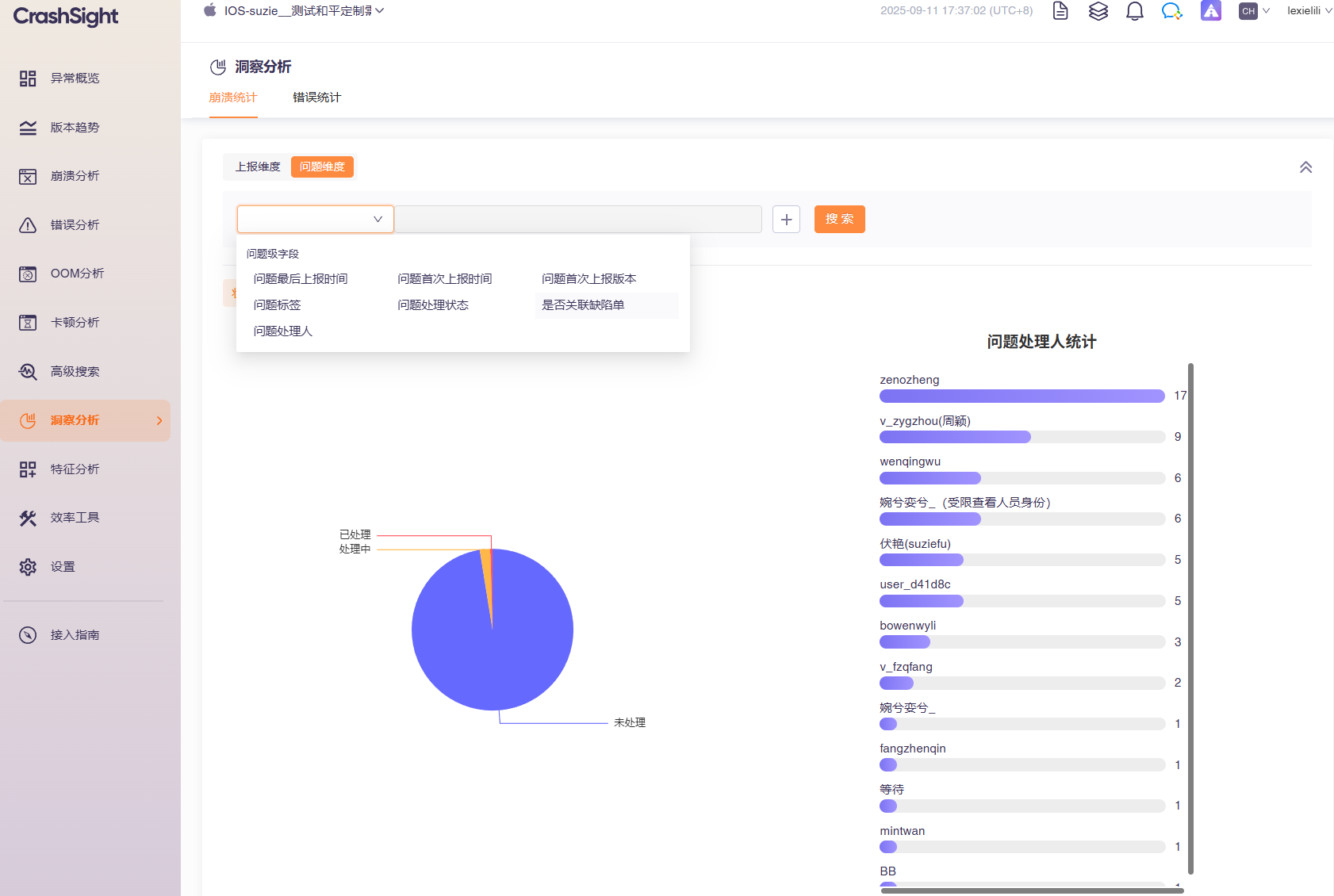Click the layers stack icon in header
Viewport: 1334px width, 896px height.
(x=1098, y=11)
